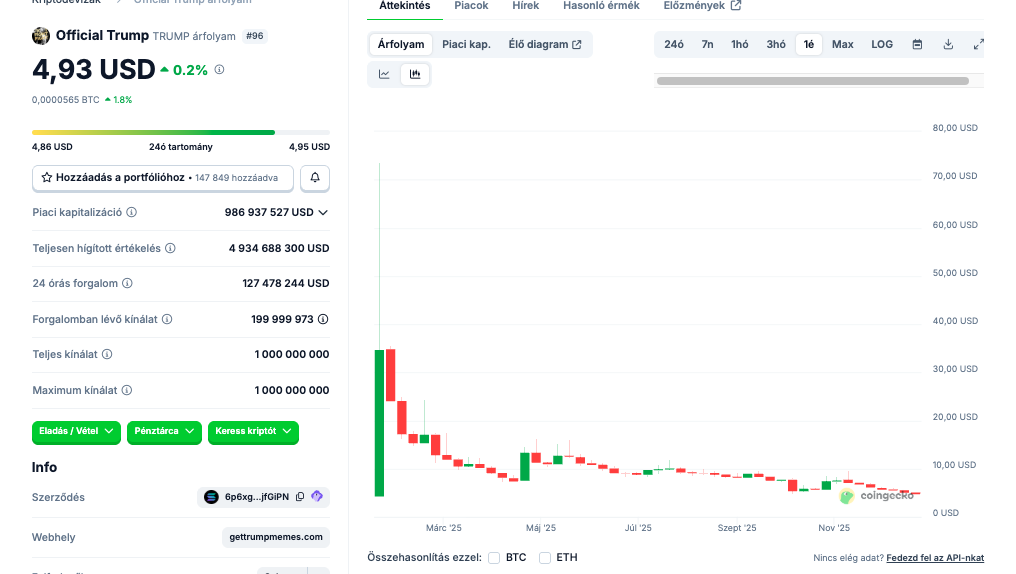Click info icon next to Teljes kínálat

107,354
